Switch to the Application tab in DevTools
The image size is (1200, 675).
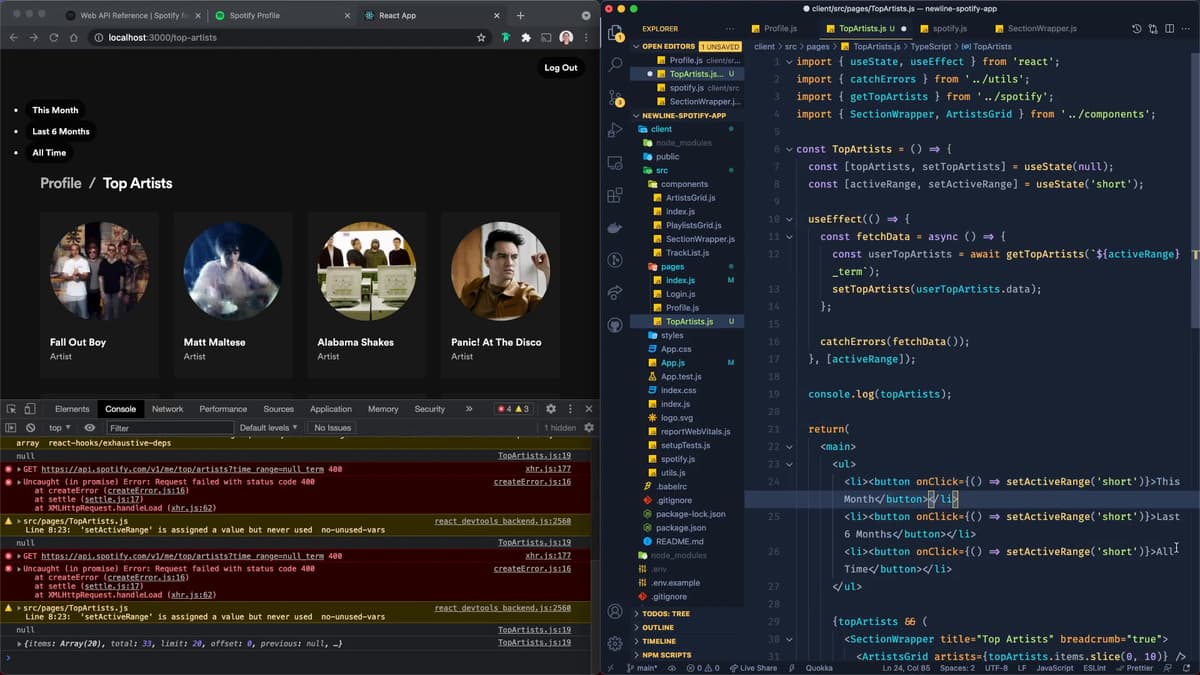[x=331, y=409]
